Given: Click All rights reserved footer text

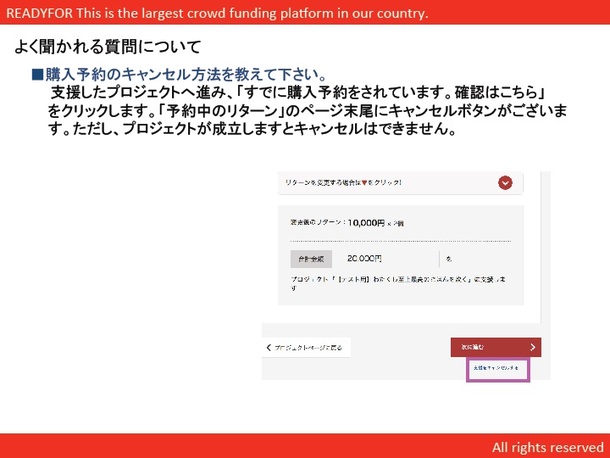Looking at the screenshot, I should (x=546, y=446).
